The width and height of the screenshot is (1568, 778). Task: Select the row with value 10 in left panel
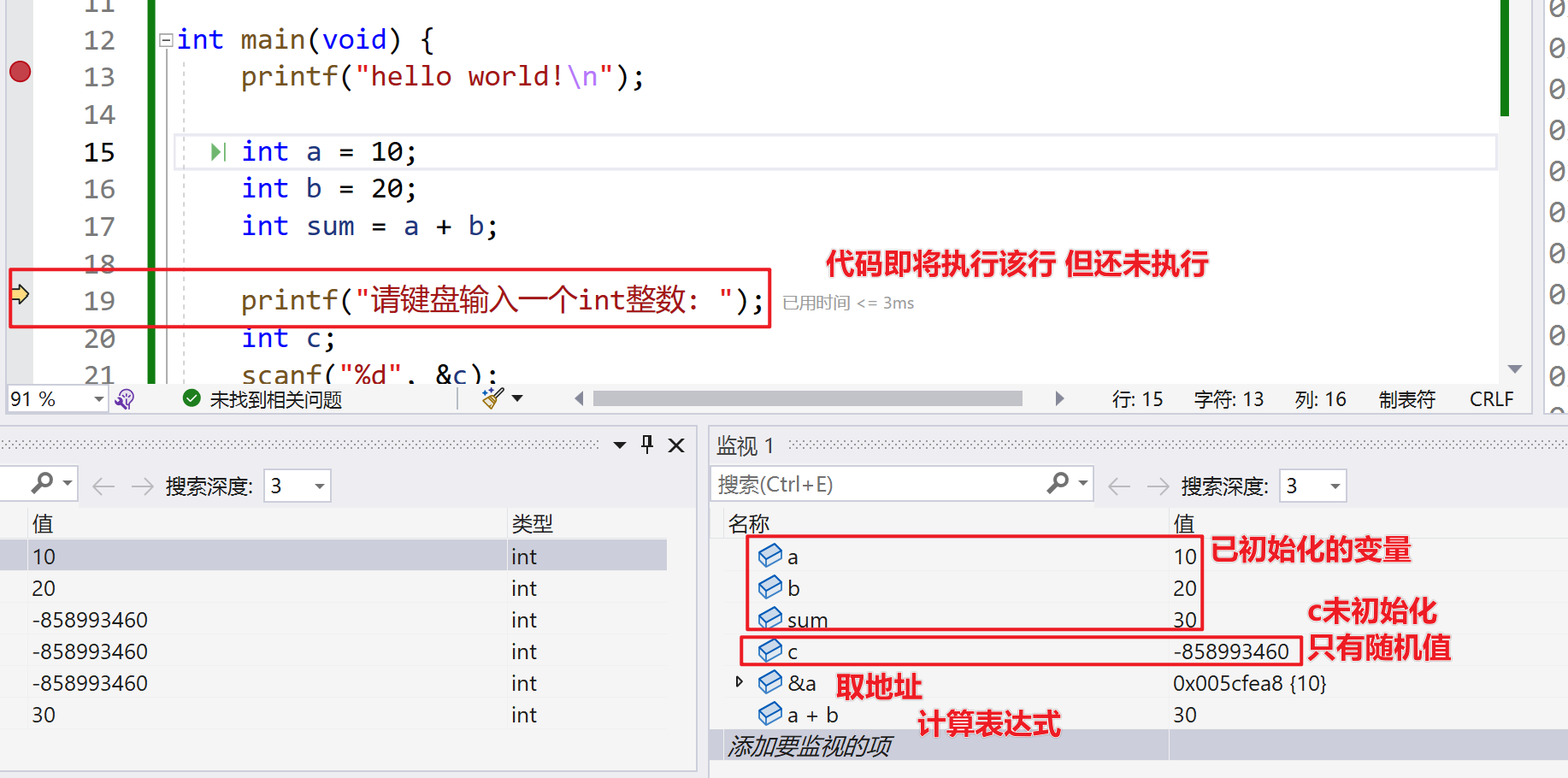click(333, 556)
